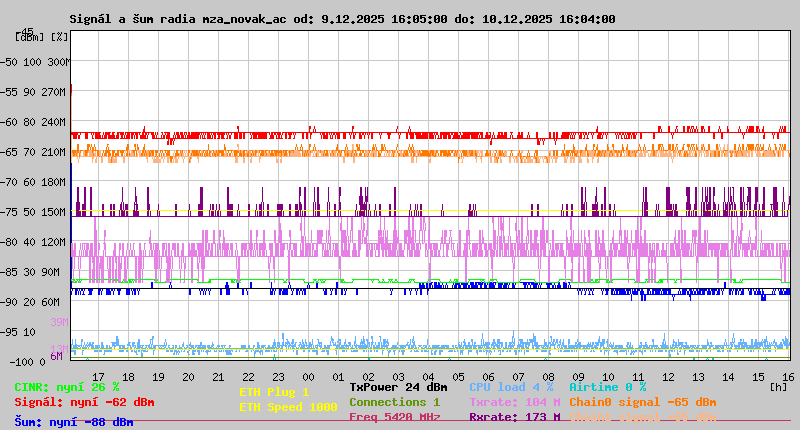This screenshot has width=800, height=430.
Task: Select the TxPower 24 dBm label
Action: (x=398, y=387)
